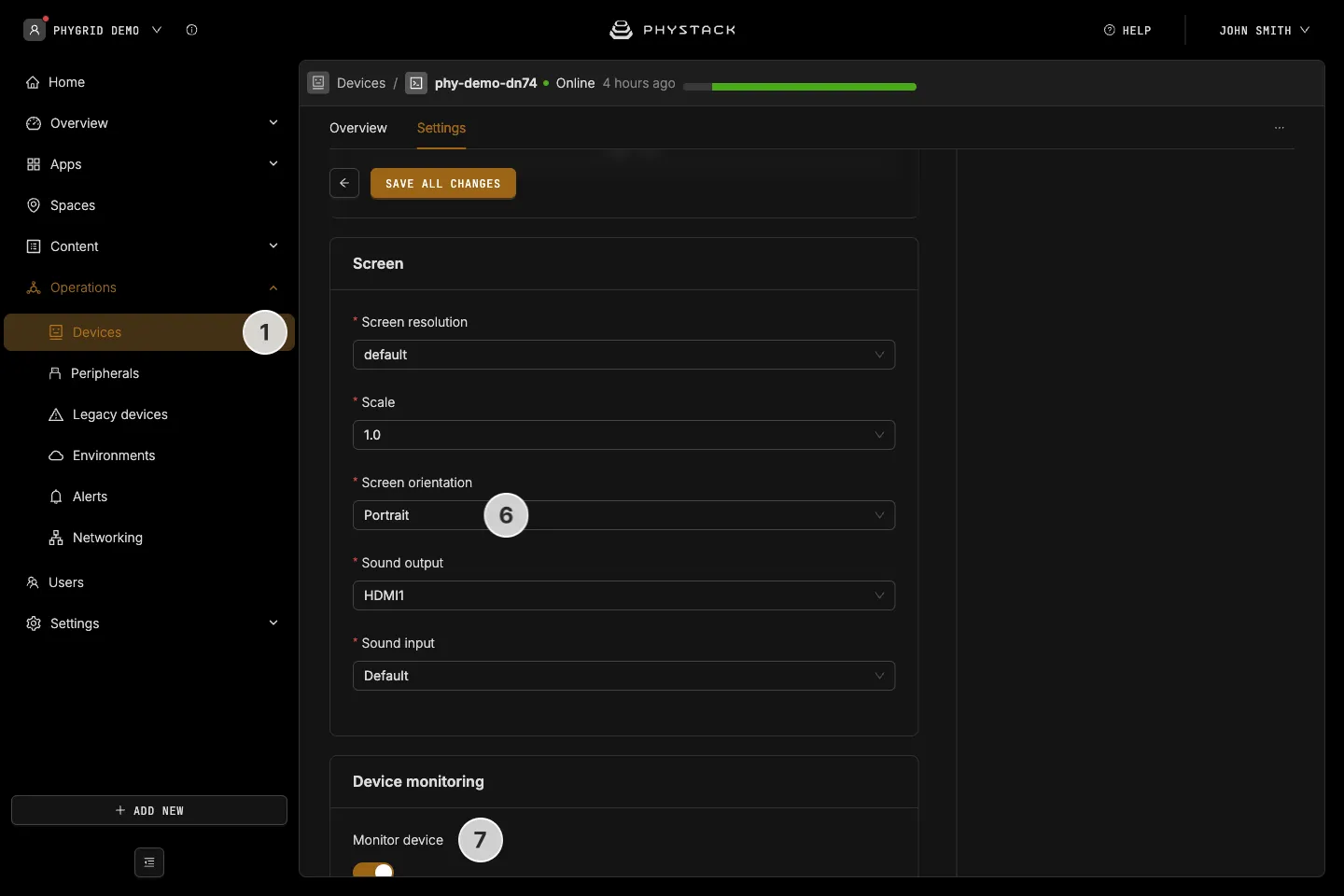Open the Screen orientation Portrait dropdown
Screen dimensions: 1344x896
pos(623,515)
